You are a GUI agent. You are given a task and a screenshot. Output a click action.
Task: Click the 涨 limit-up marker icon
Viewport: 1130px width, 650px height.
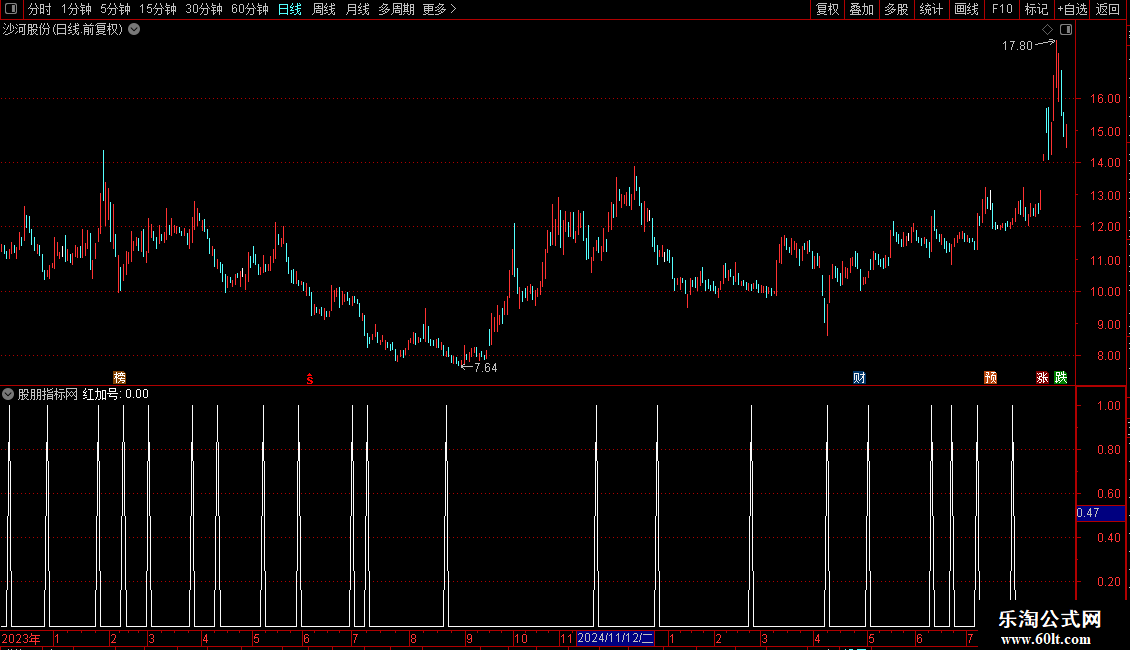[1042, 378]
